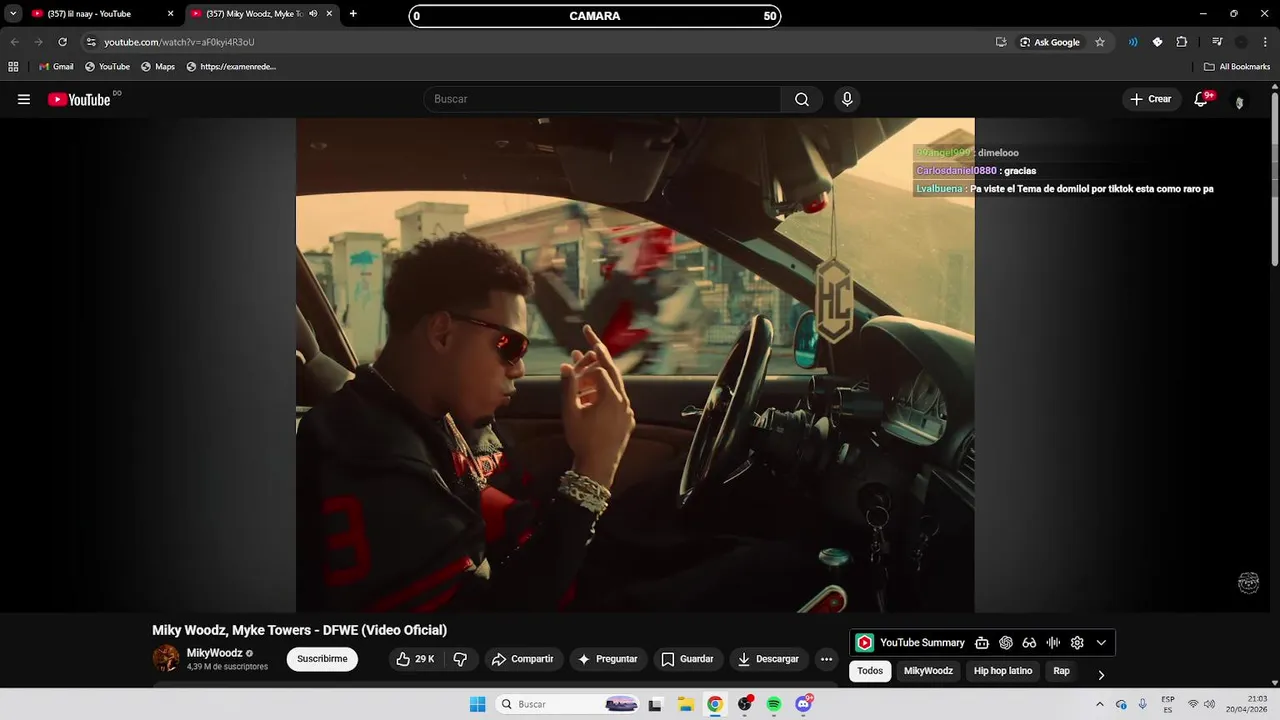Screen dimensions: 1280x720
Task: Click the MikyWoodz channel name link
Action: click(214, 653)
